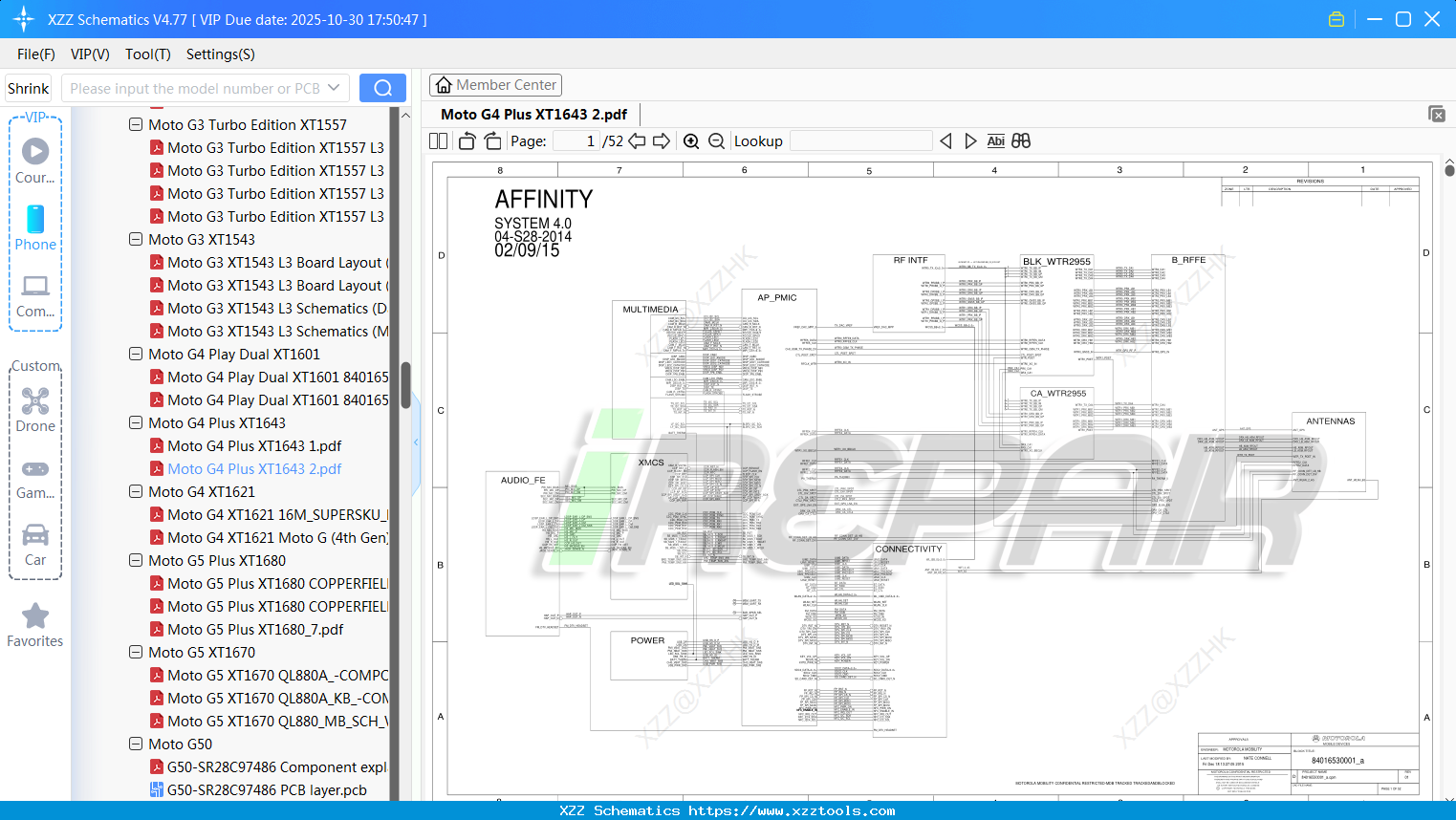The width and height of the screenshot is (1456, 820).
Task: Open Moto G4 XT1621 Moto G (4th Gen) file
Action: point(269,537)
